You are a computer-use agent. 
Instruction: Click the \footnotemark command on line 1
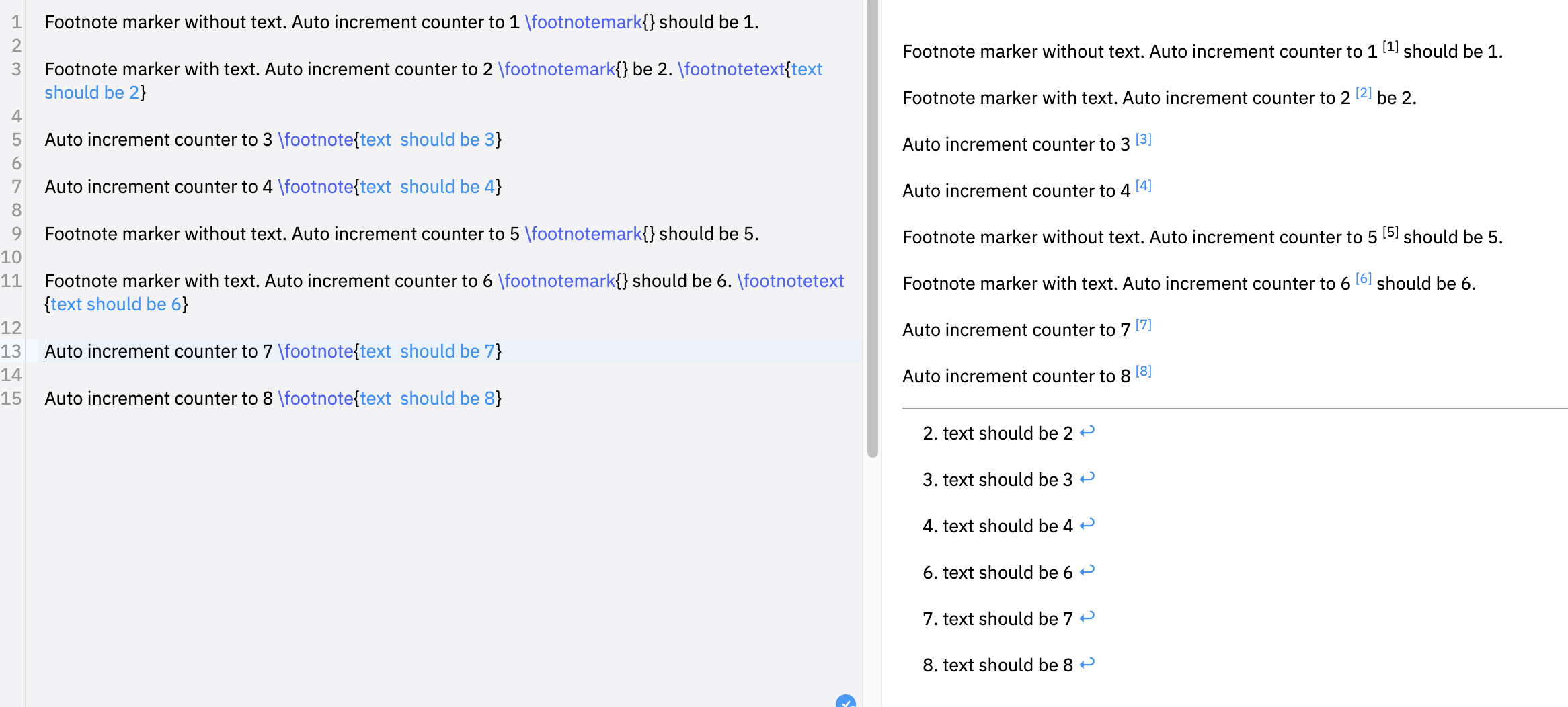click(584, 22)
